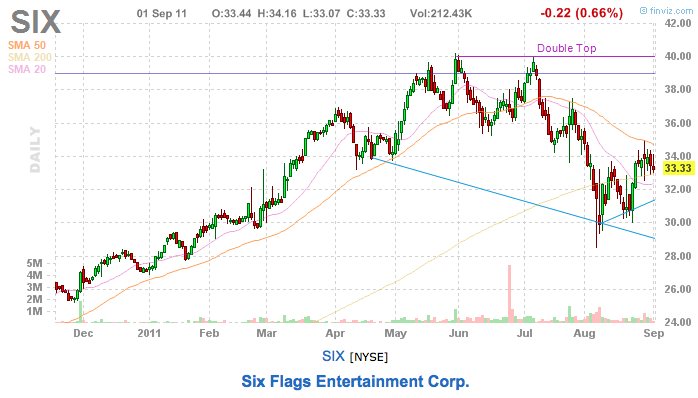
Task: Click the early-December green volume bar
Action: [81, 312]
